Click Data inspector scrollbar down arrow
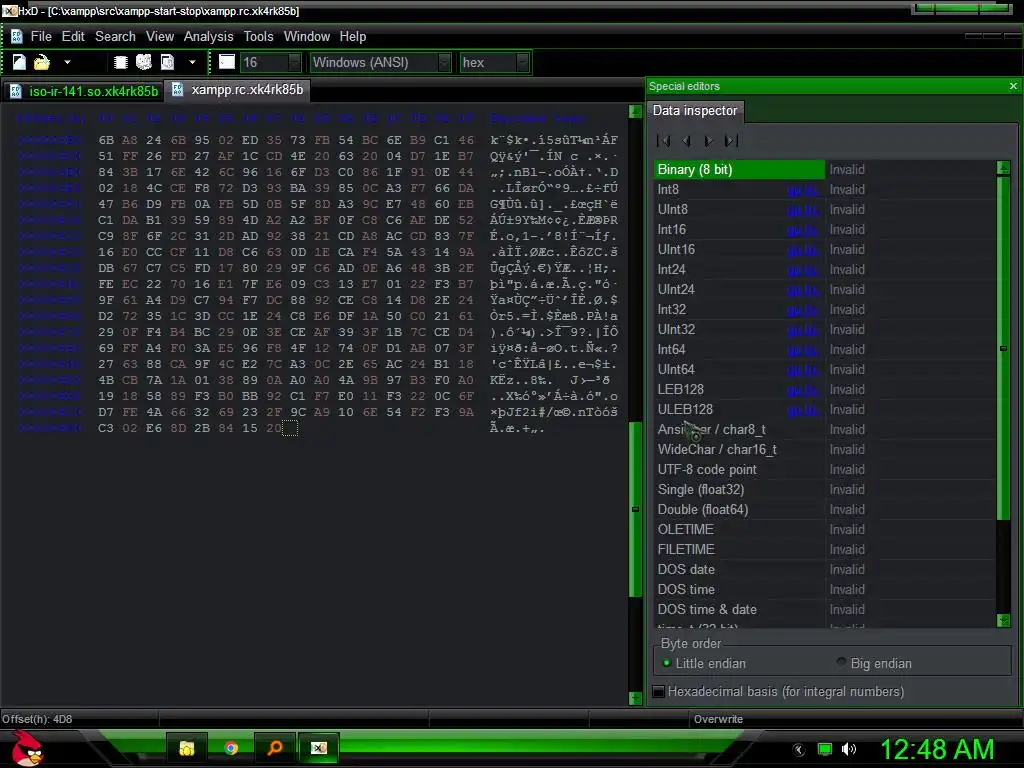Viewport: 1024px width, 768px height. click(1004, 620)
